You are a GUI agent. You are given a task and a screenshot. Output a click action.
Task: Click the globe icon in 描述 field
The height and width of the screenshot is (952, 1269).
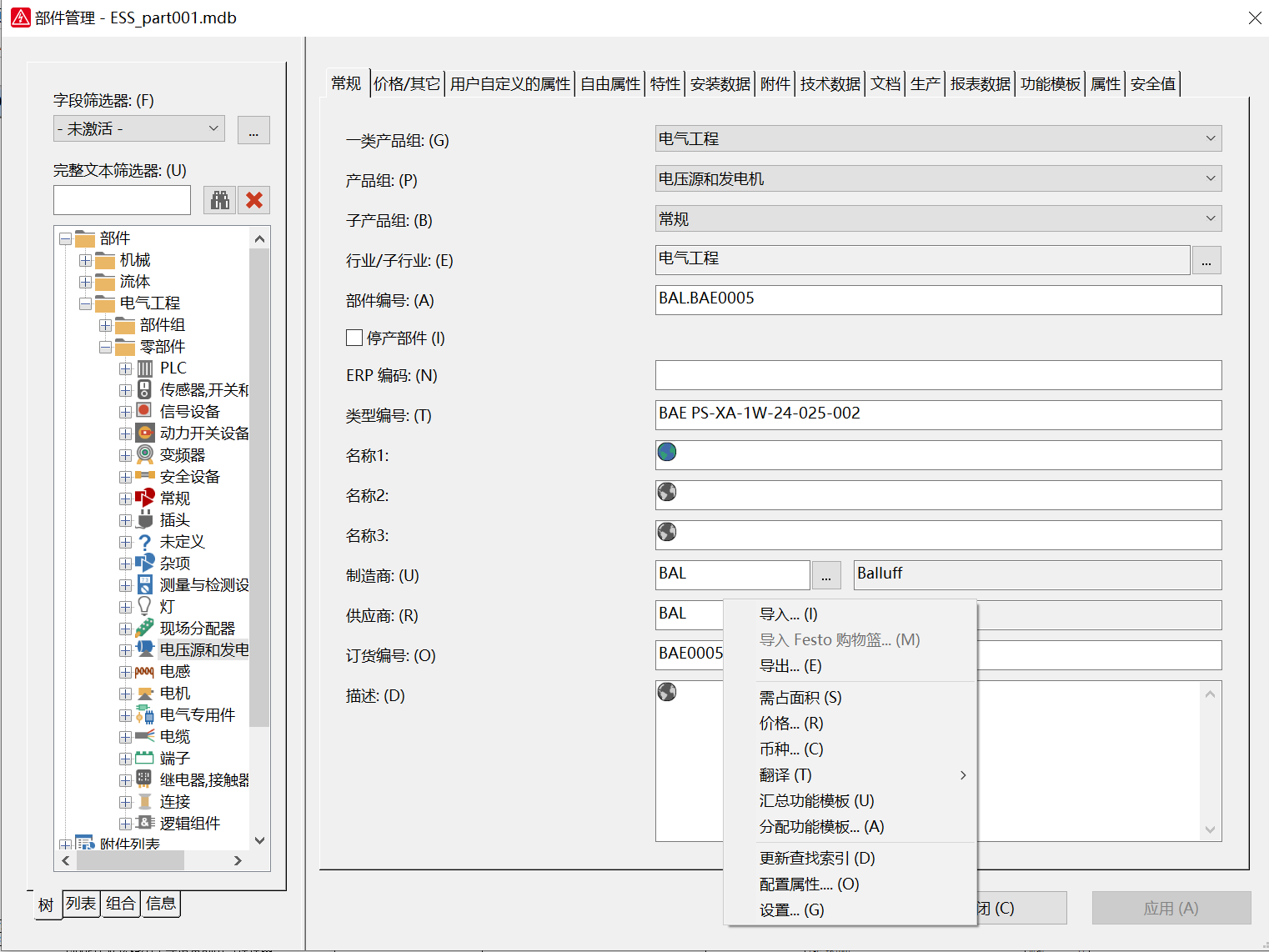[x=667, y=692]
